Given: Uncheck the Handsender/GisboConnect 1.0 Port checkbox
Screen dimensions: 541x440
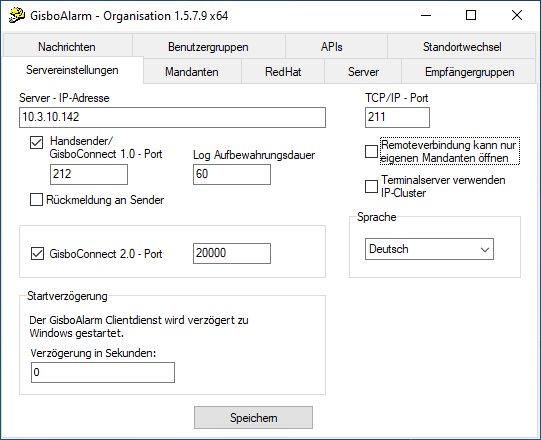Looking at the screenshot, I should tap(37, 142).
